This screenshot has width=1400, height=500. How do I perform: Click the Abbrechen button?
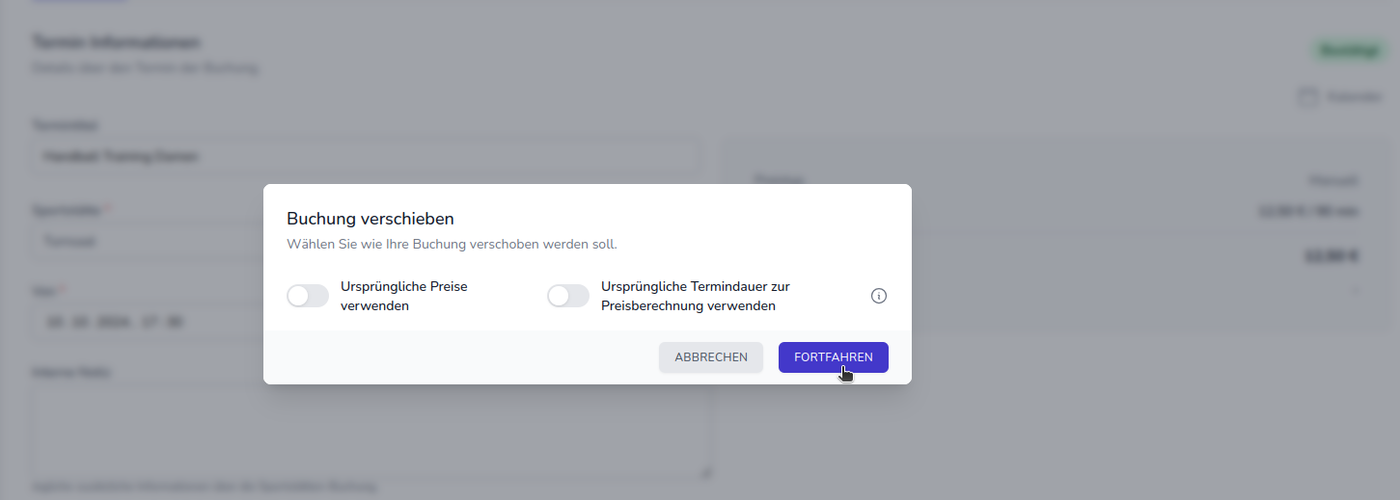711,357
